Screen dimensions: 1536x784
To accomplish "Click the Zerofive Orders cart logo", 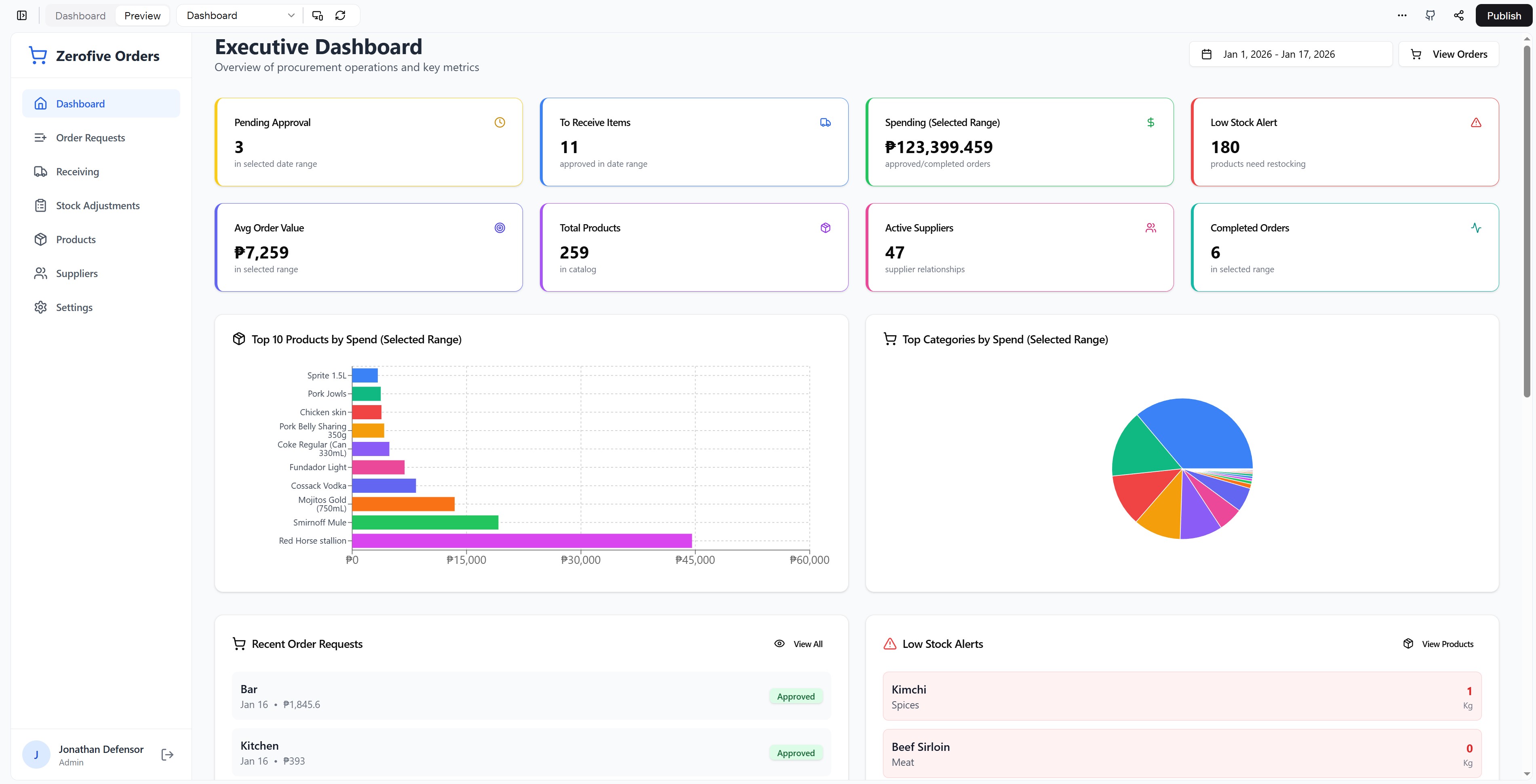I will point(38,55).
